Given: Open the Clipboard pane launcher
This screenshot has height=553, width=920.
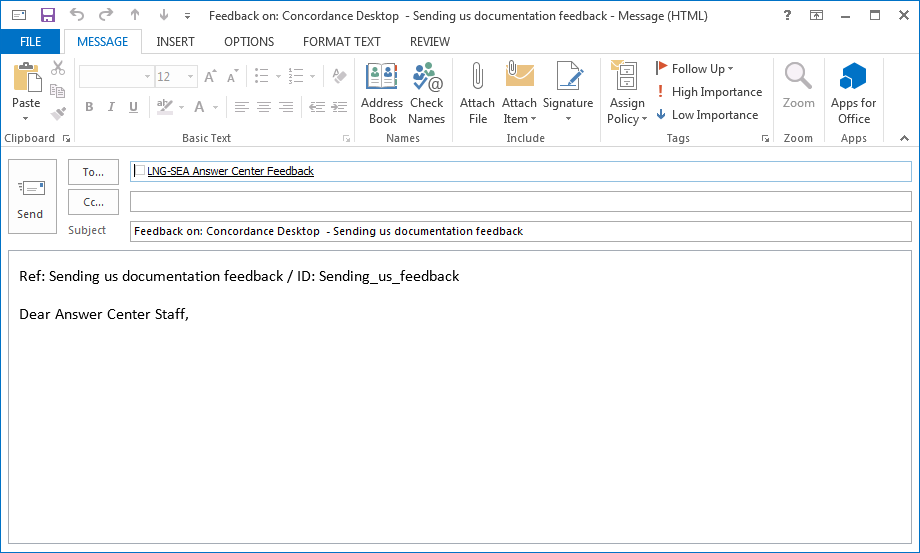Looking at the screenshot, I should (66, 138).
